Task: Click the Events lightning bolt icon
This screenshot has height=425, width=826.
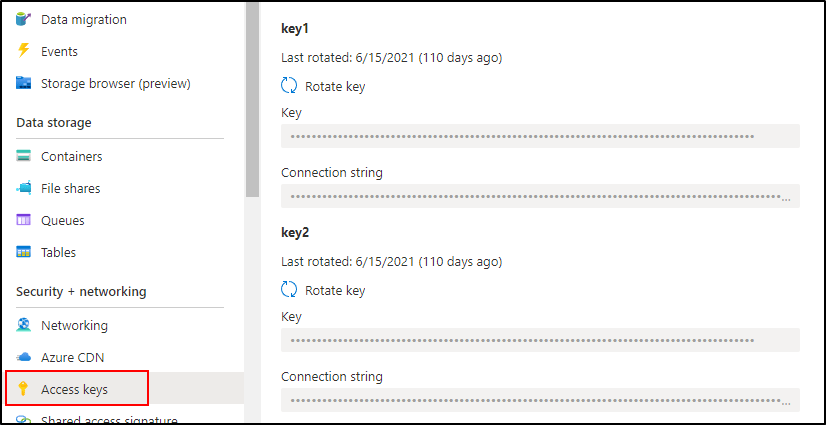Action: pyautogui.click(x=24, y=51)
